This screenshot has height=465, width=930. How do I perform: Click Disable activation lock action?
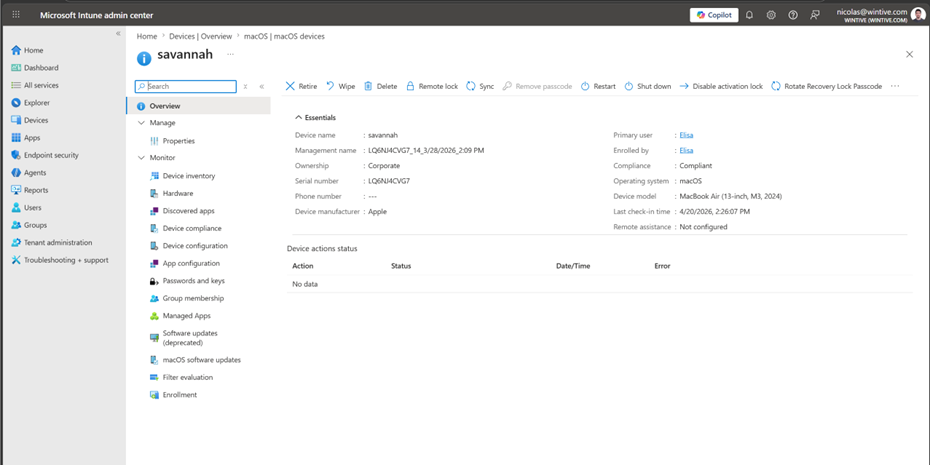click(x=721, y=87)
